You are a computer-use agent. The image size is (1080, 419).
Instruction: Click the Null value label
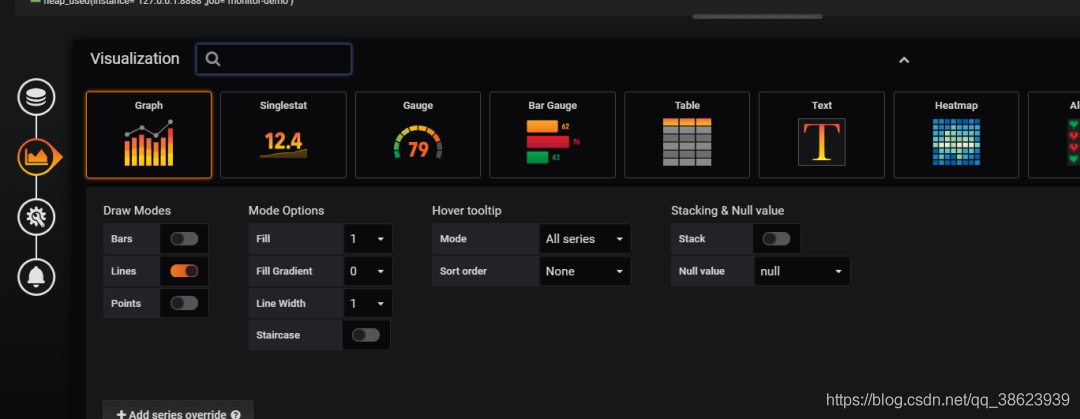pos(701,271)
